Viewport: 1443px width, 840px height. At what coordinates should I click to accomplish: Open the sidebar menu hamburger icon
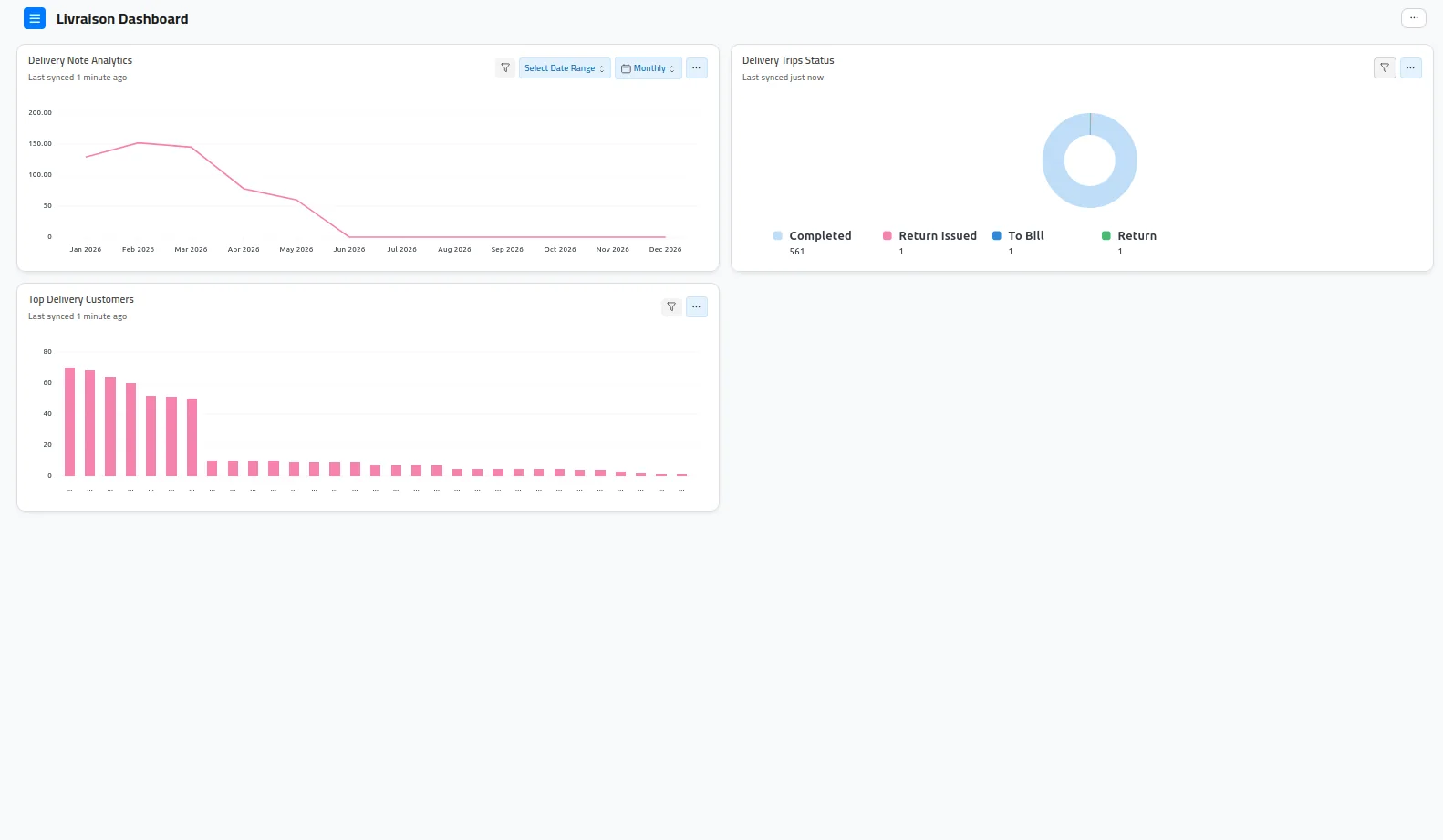(35, 18)
